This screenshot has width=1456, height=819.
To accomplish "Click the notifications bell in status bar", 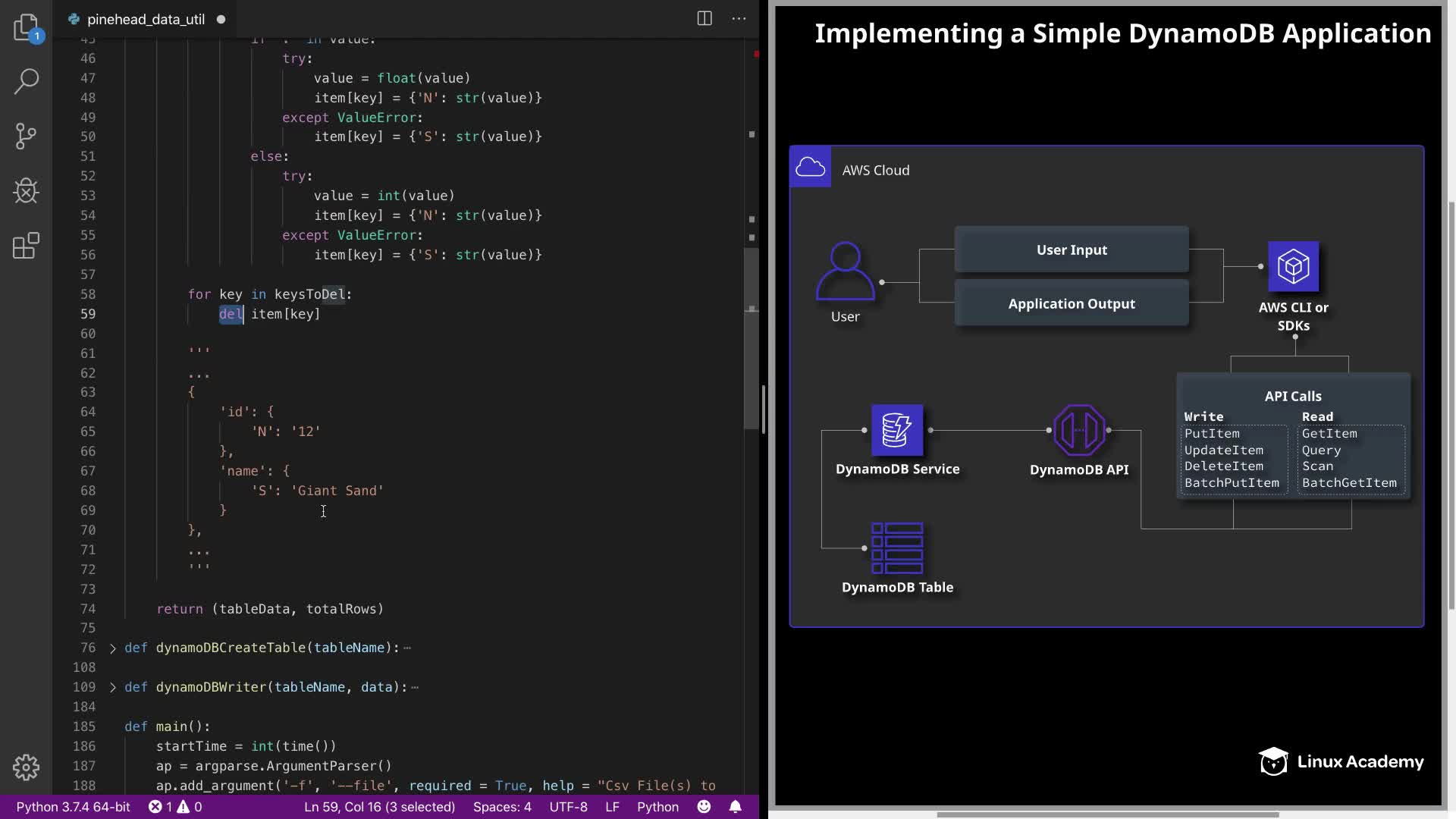I will [735, 807].
